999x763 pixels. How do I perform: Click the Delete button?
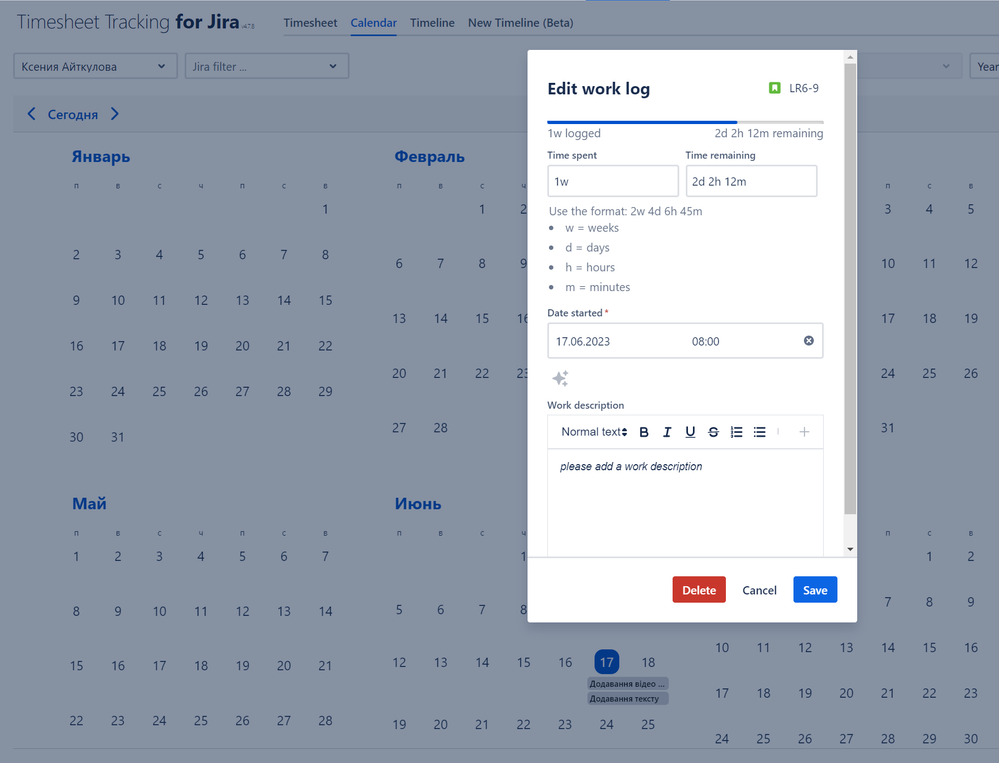pyautogui.click(x=699, y=590)
